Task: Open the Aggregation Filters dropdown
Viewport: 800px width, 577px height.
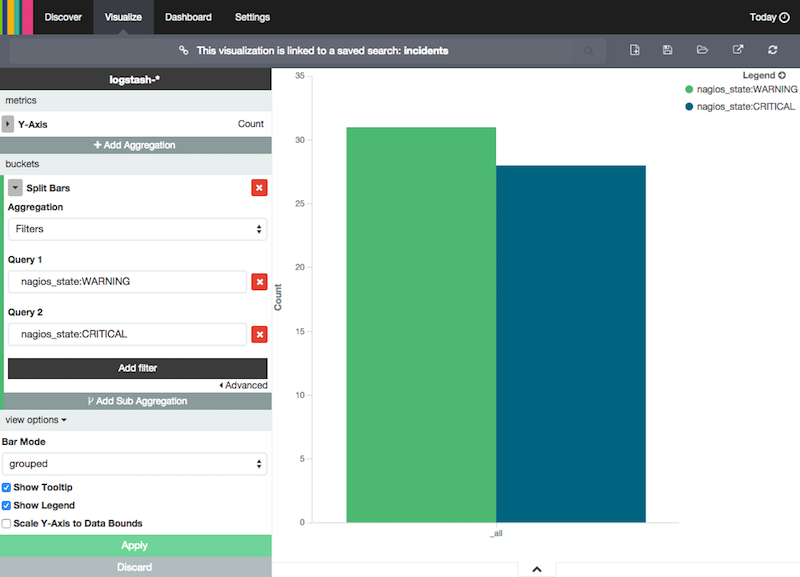Action: tap(137, 229)
